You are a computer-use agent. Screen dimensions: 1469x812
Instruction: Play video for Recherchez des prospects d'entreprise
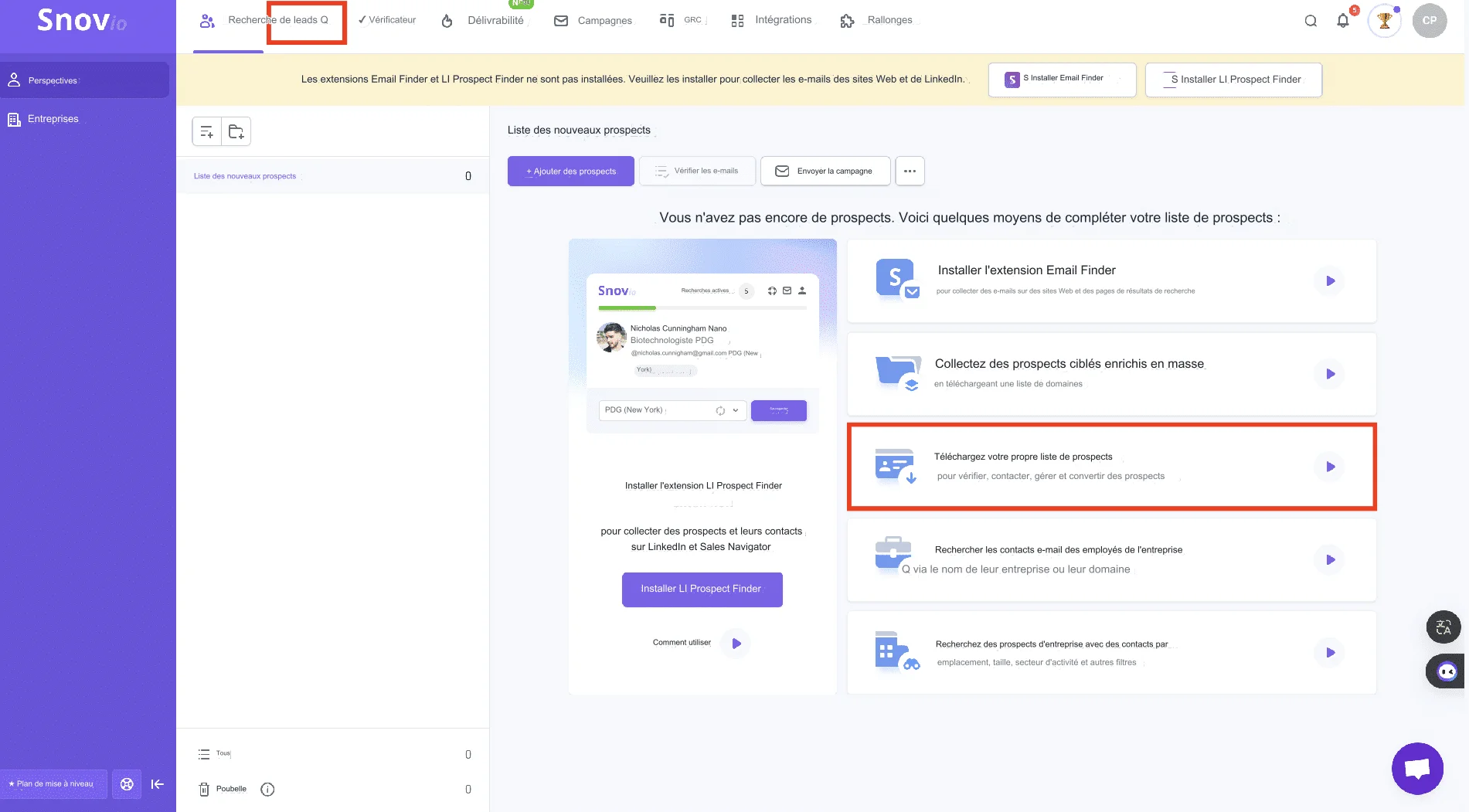pyautogui.click(x=1330, y=653)
